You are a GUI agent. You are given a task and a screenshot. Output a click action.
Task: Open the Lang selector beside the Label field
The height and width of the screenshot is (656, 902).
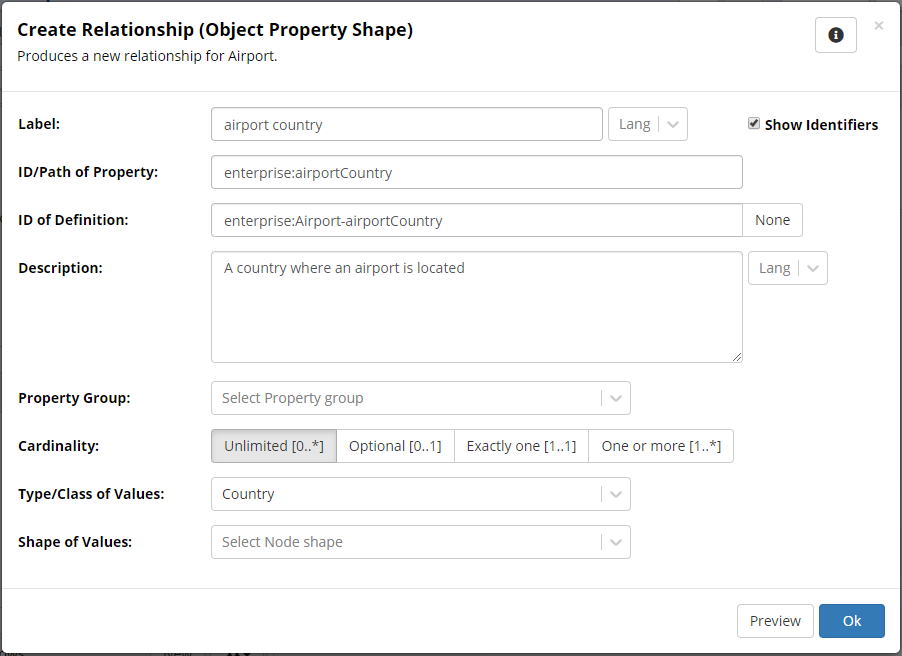click(x=674, y=124)
